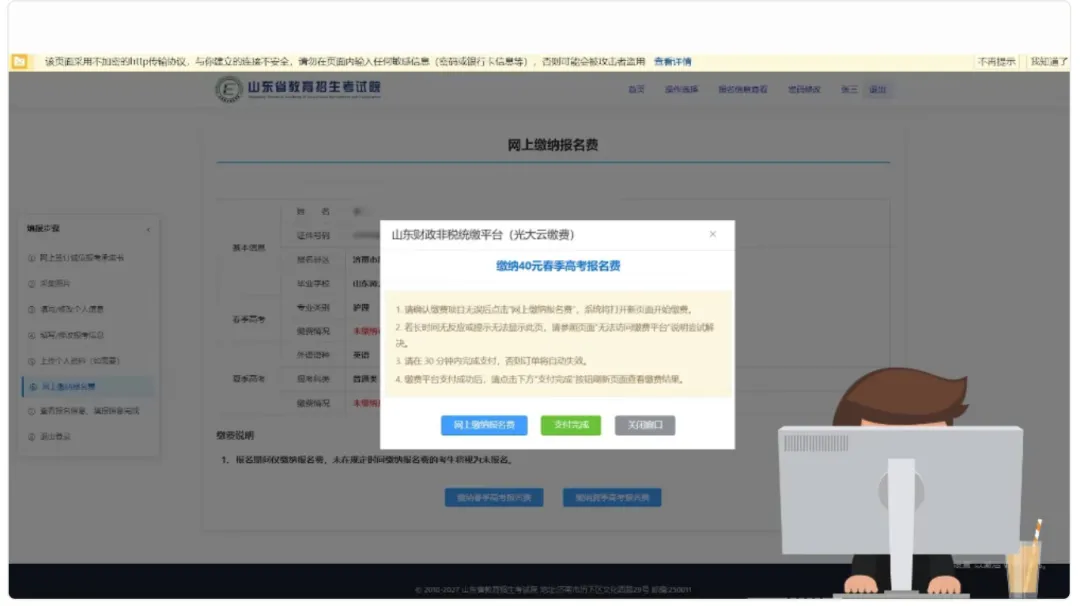Open the 操作选择 navigation item
This screenshot has width=1080, height=606.
(x=681, y=90)
